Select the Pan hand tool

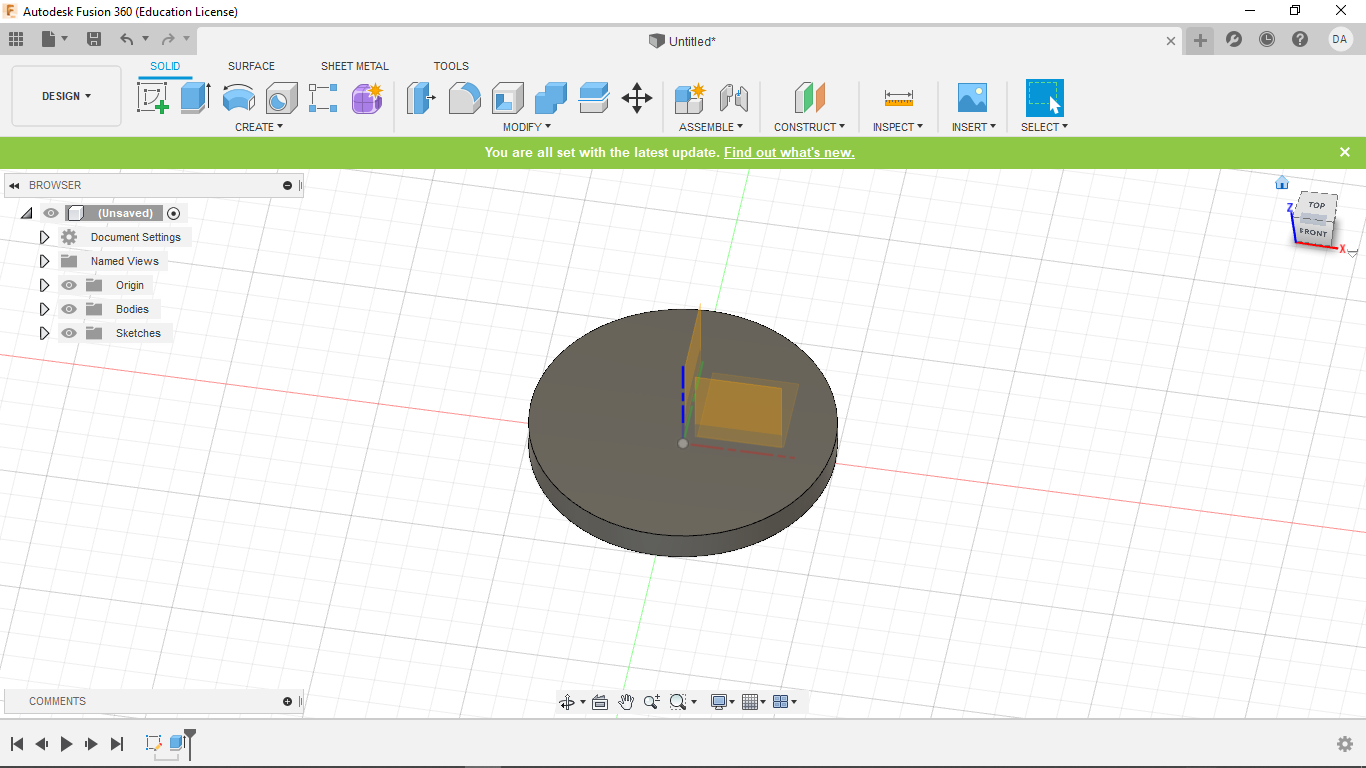pyautogui.click(x=626, y=702)
